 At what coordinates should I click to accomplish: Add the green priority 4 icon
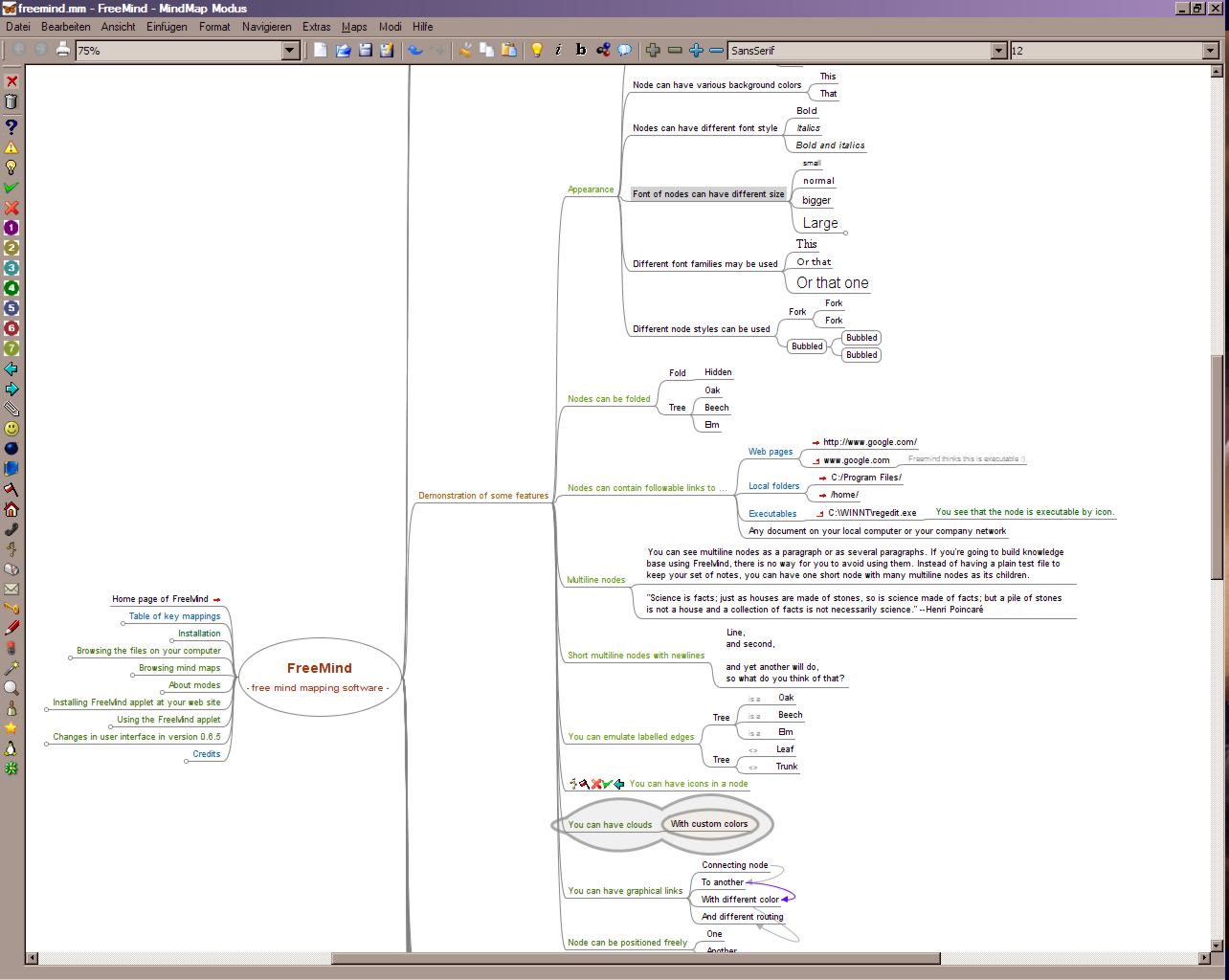[11, 288]
